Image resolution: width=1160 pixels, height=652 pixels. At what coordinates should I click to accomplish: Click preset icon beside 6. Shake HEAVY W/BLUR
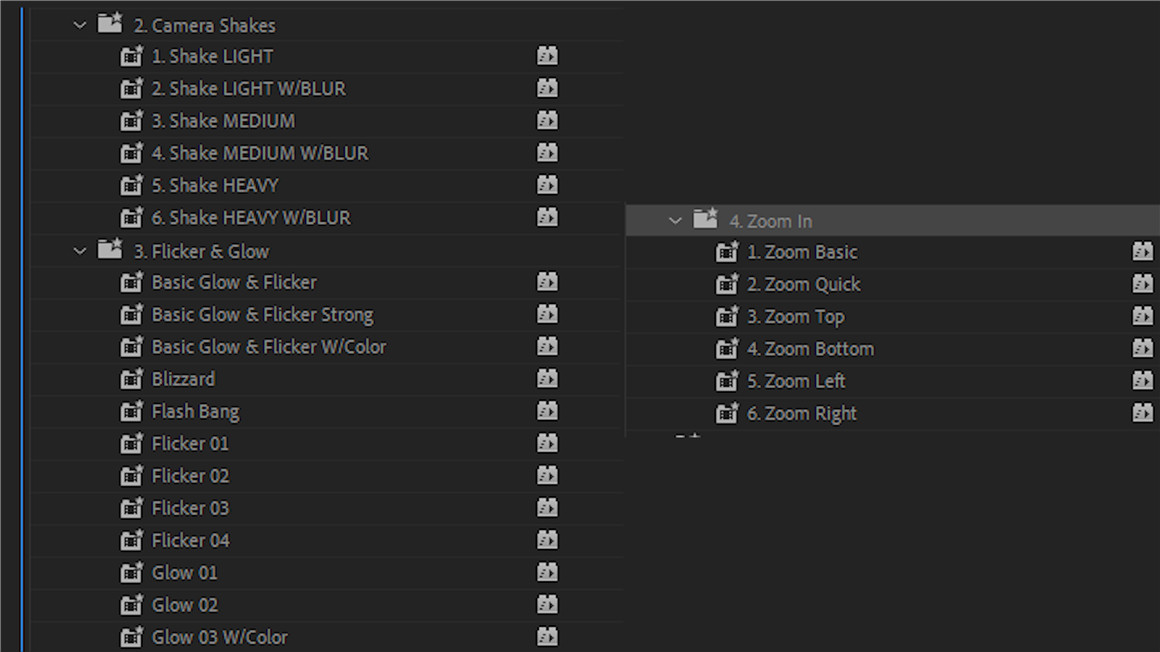click(131, 218)
